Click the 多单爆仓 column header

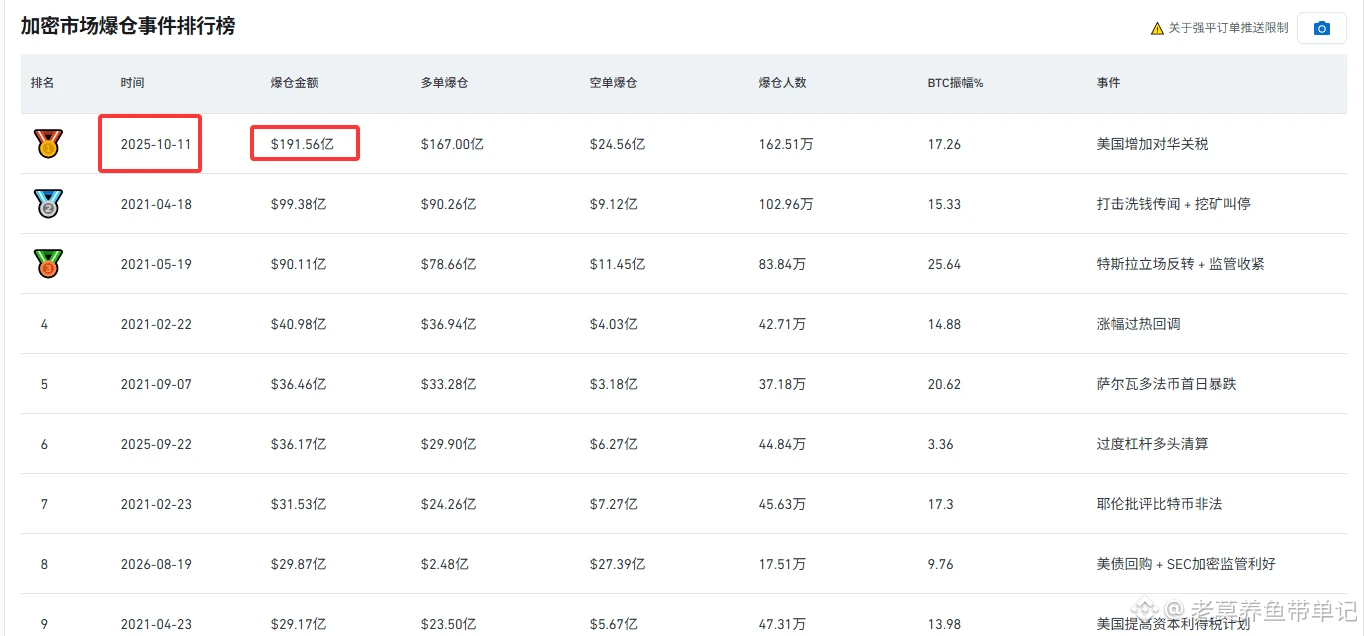444,83
